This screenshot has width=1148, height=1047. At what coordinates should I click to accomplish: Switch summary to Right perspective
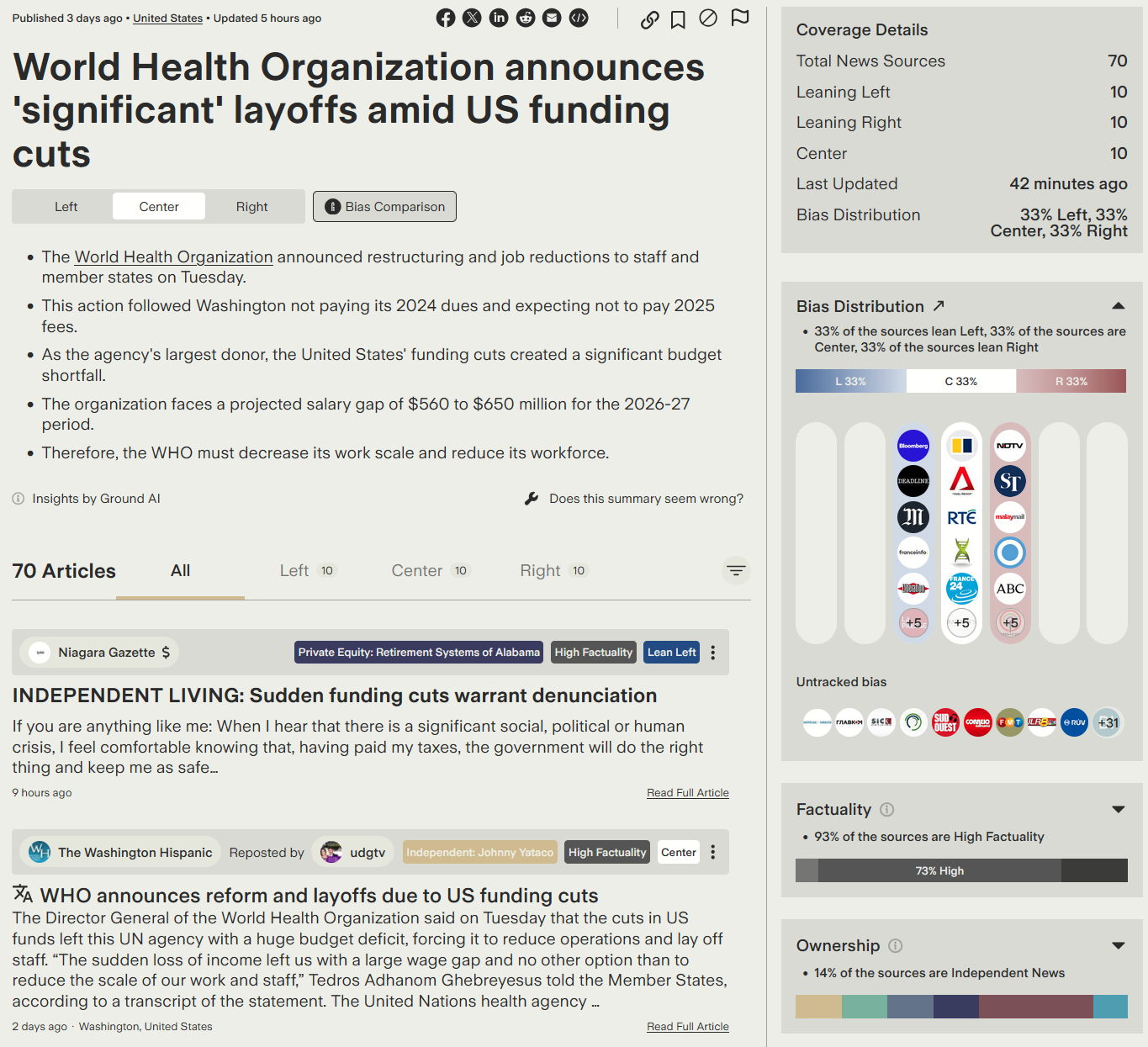[251, 206]
